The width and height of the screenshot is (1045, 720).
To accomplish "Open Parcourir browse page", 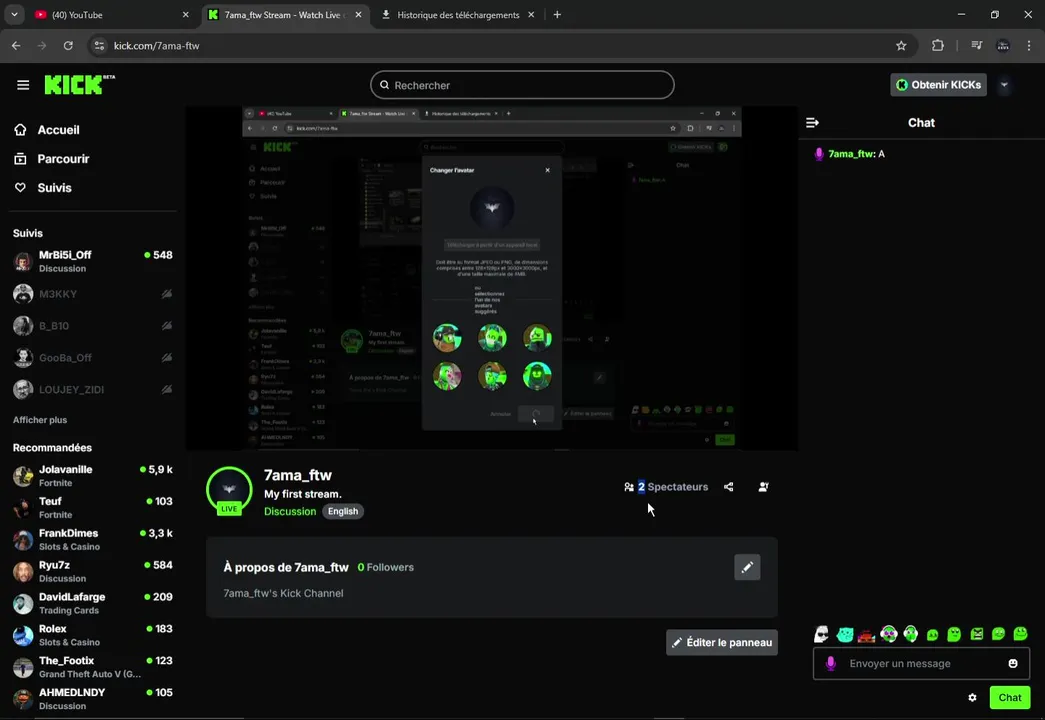I will click(x=63, y=159).
